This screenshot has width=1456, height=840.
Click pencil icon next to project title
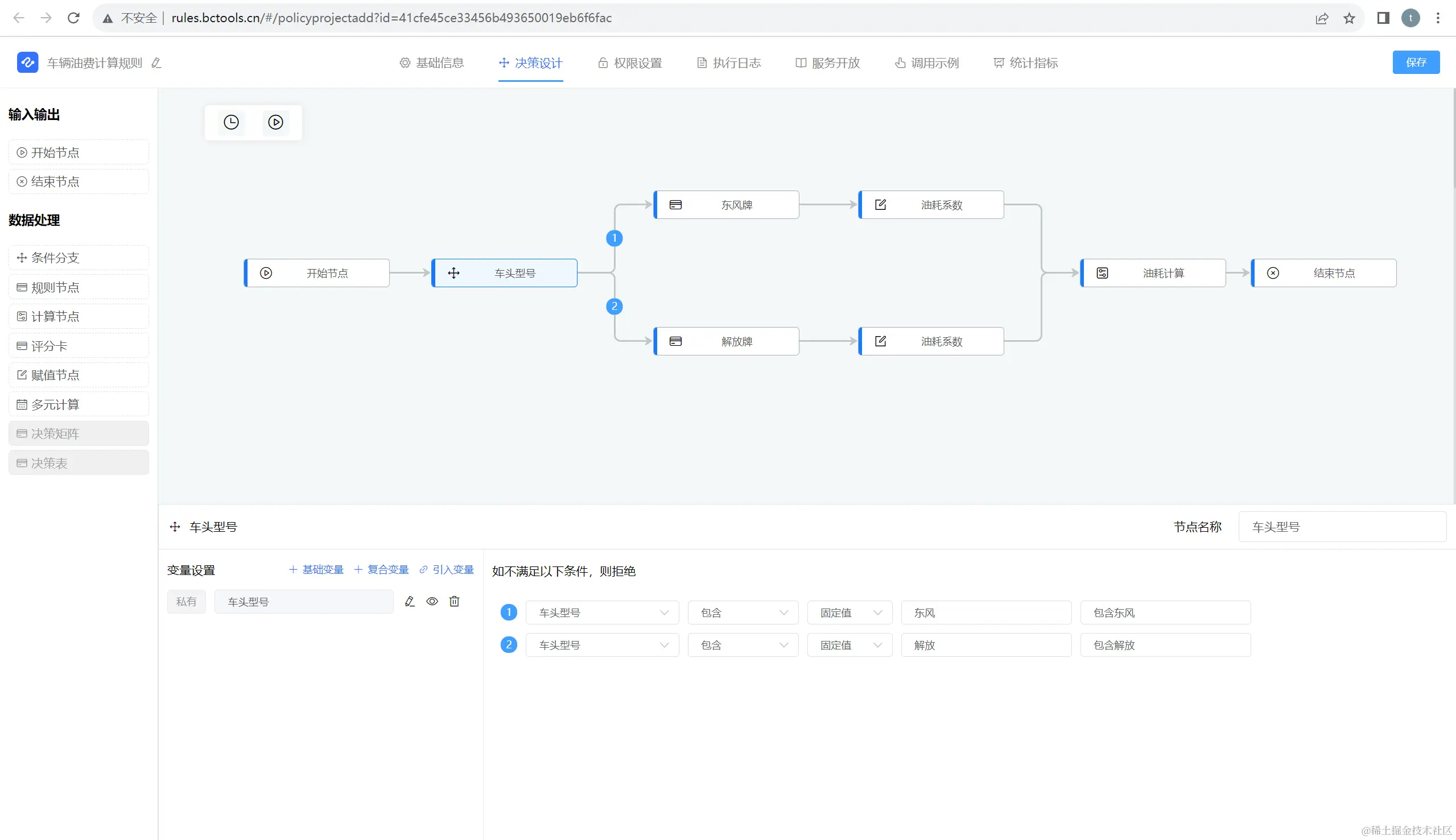tap(156, 63)
